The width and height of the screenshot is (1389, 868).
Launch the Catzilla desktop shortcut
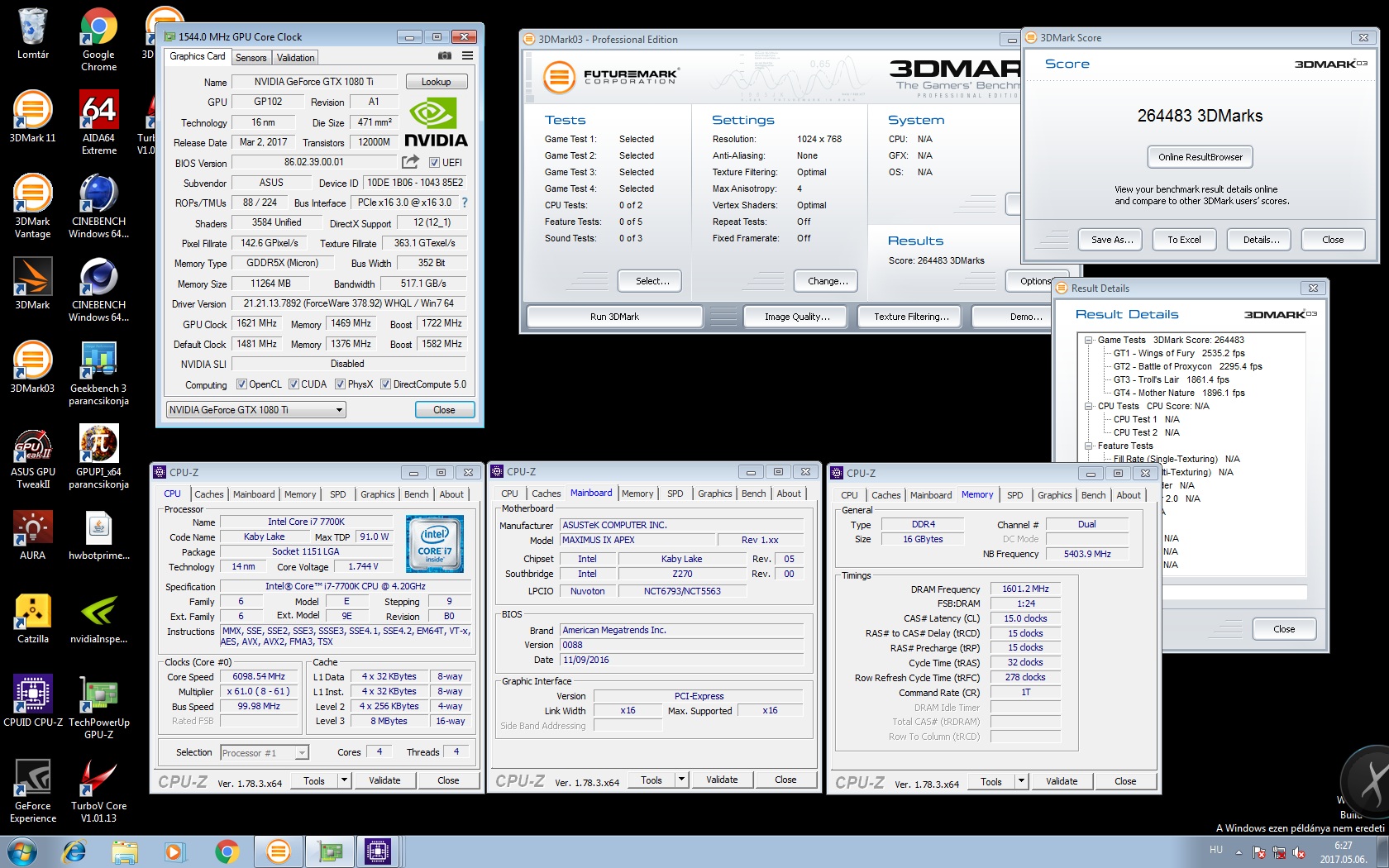[x=33, y=618]
